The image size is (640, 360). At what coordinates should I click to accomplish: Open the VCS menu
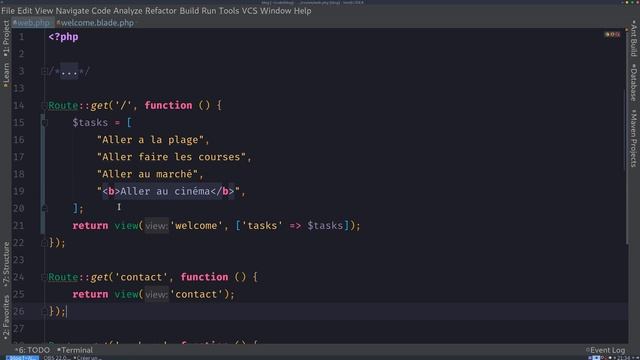pos(249,11)
